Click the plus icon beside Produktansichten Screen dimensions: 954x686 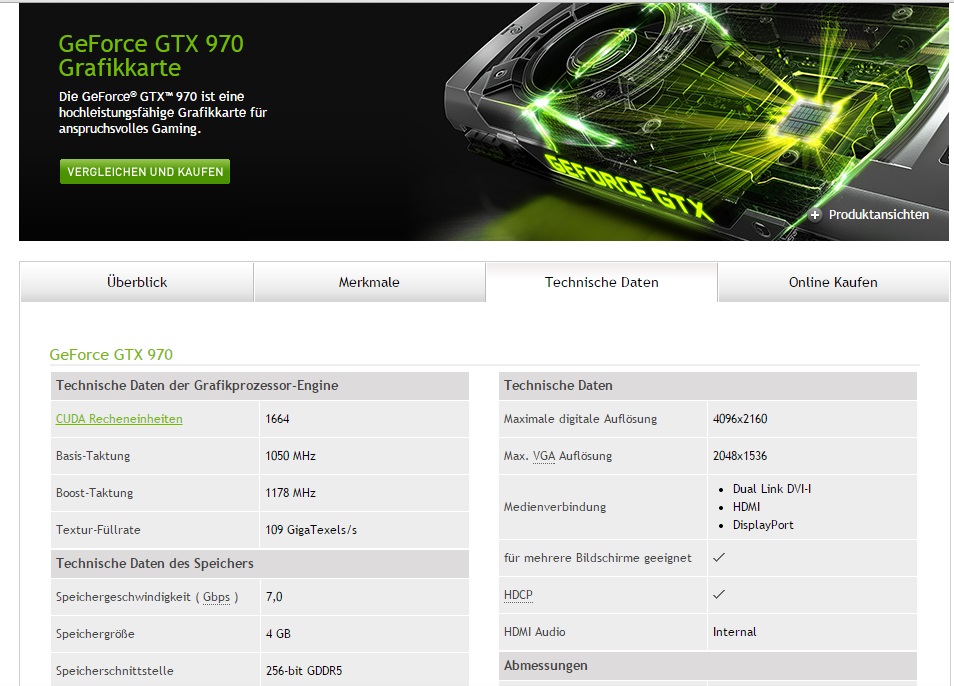[815, 215]
